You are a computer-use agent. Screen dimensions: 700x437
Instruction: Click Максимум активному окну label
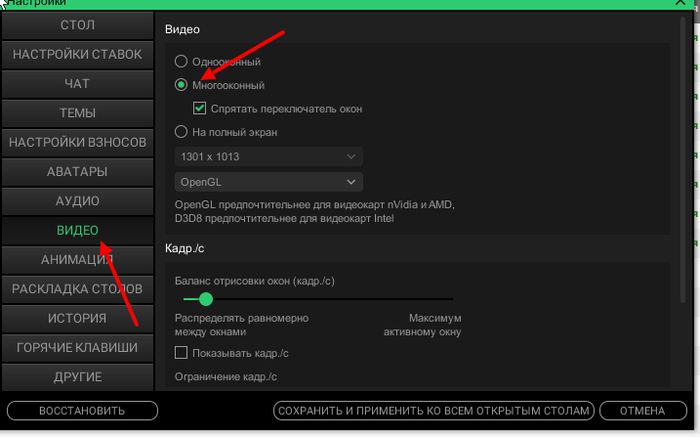(422, 325)
